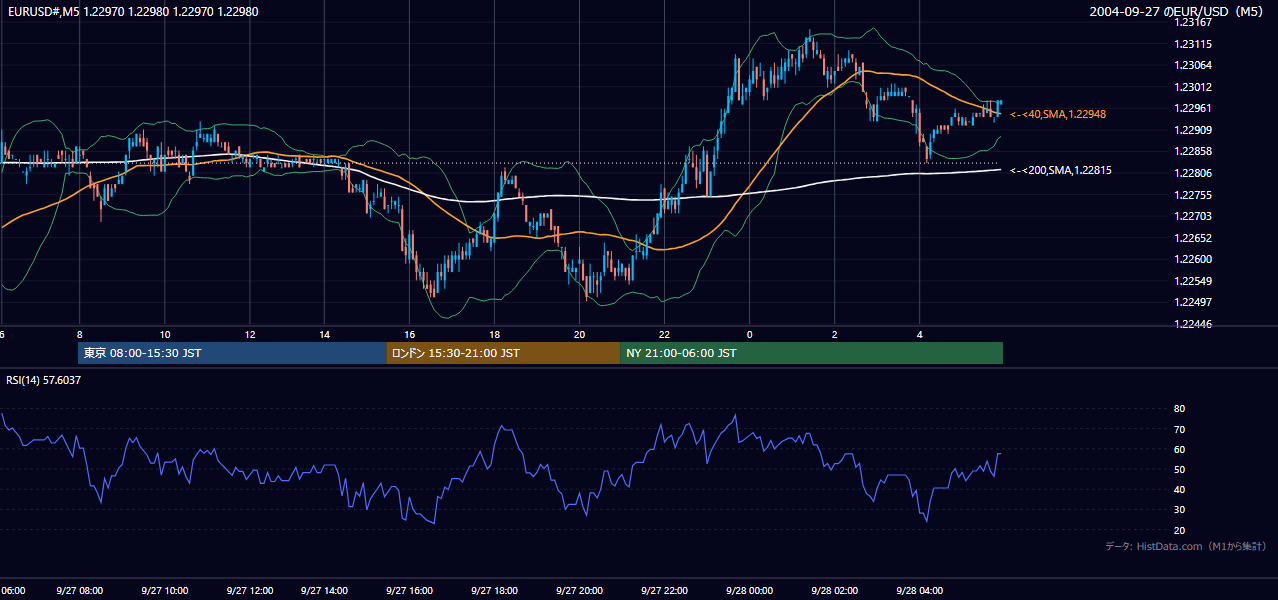Click the RSI(14) 57.6037 indicator label

pos(43,380)
